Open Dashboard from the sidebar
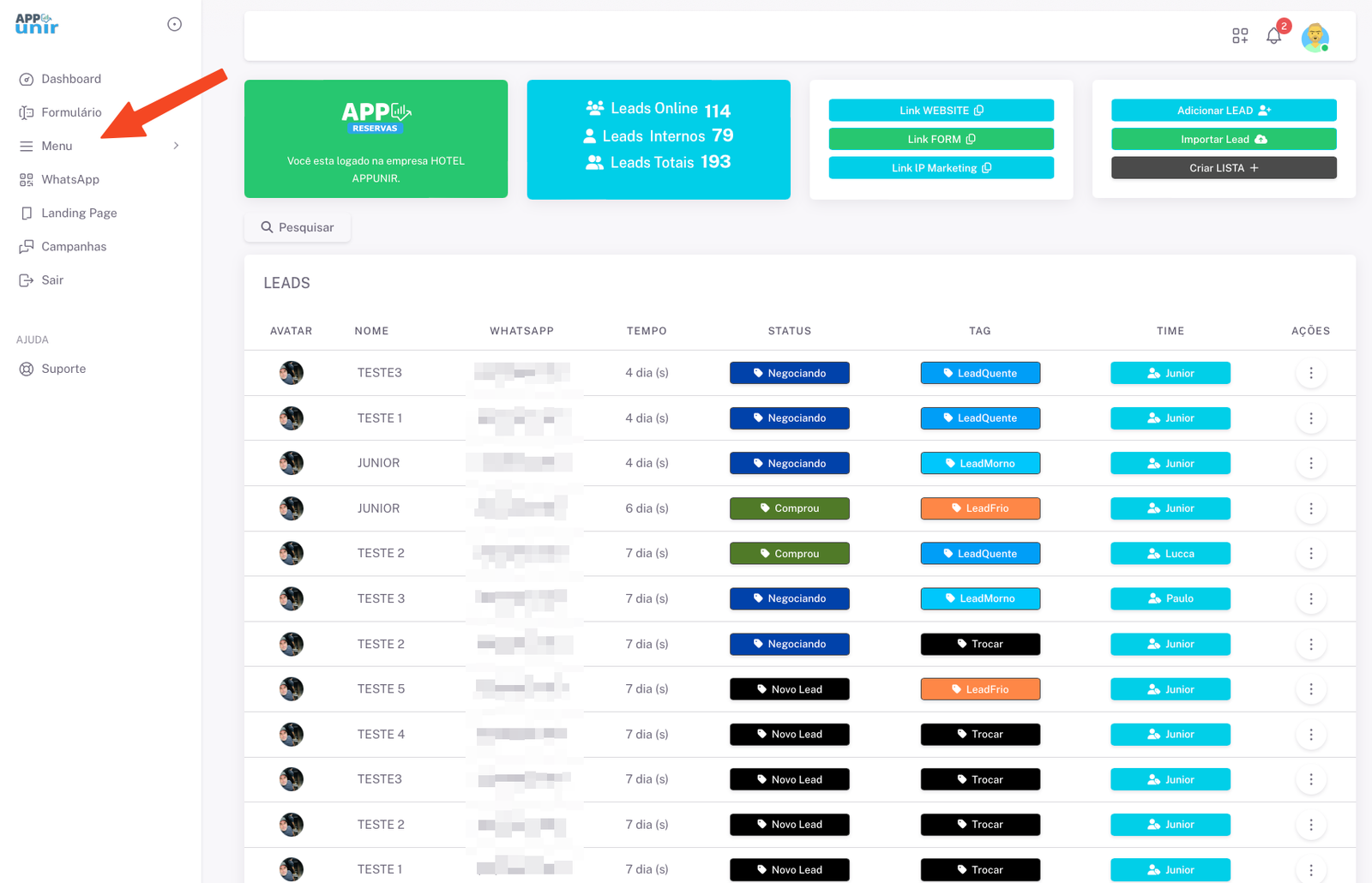 [70, 79]
